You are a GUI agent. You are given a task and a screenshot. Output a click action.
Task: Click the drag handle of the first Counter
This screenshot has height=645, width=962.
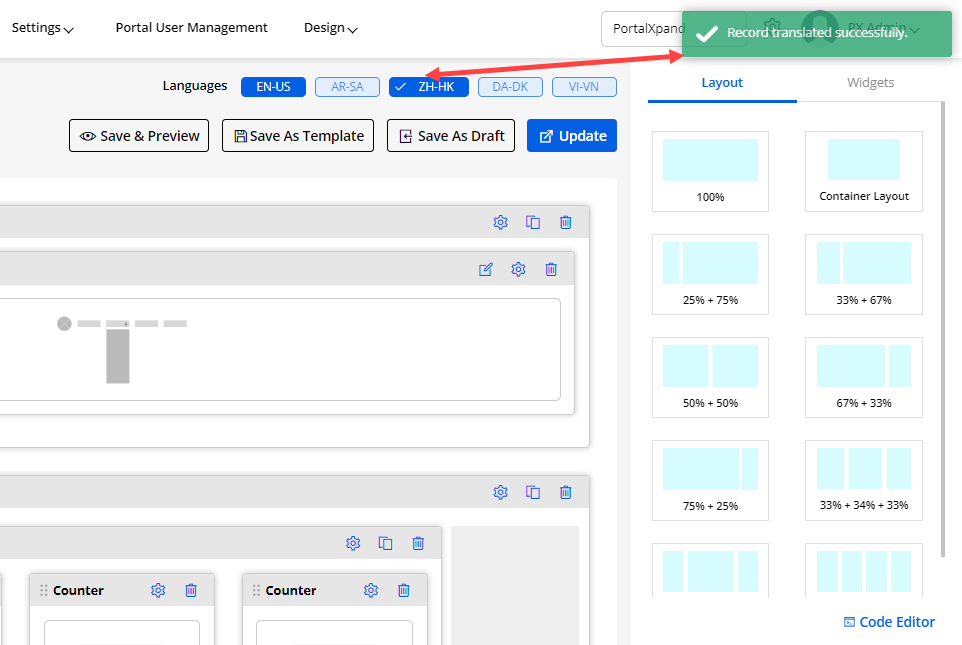click(44, 591)
